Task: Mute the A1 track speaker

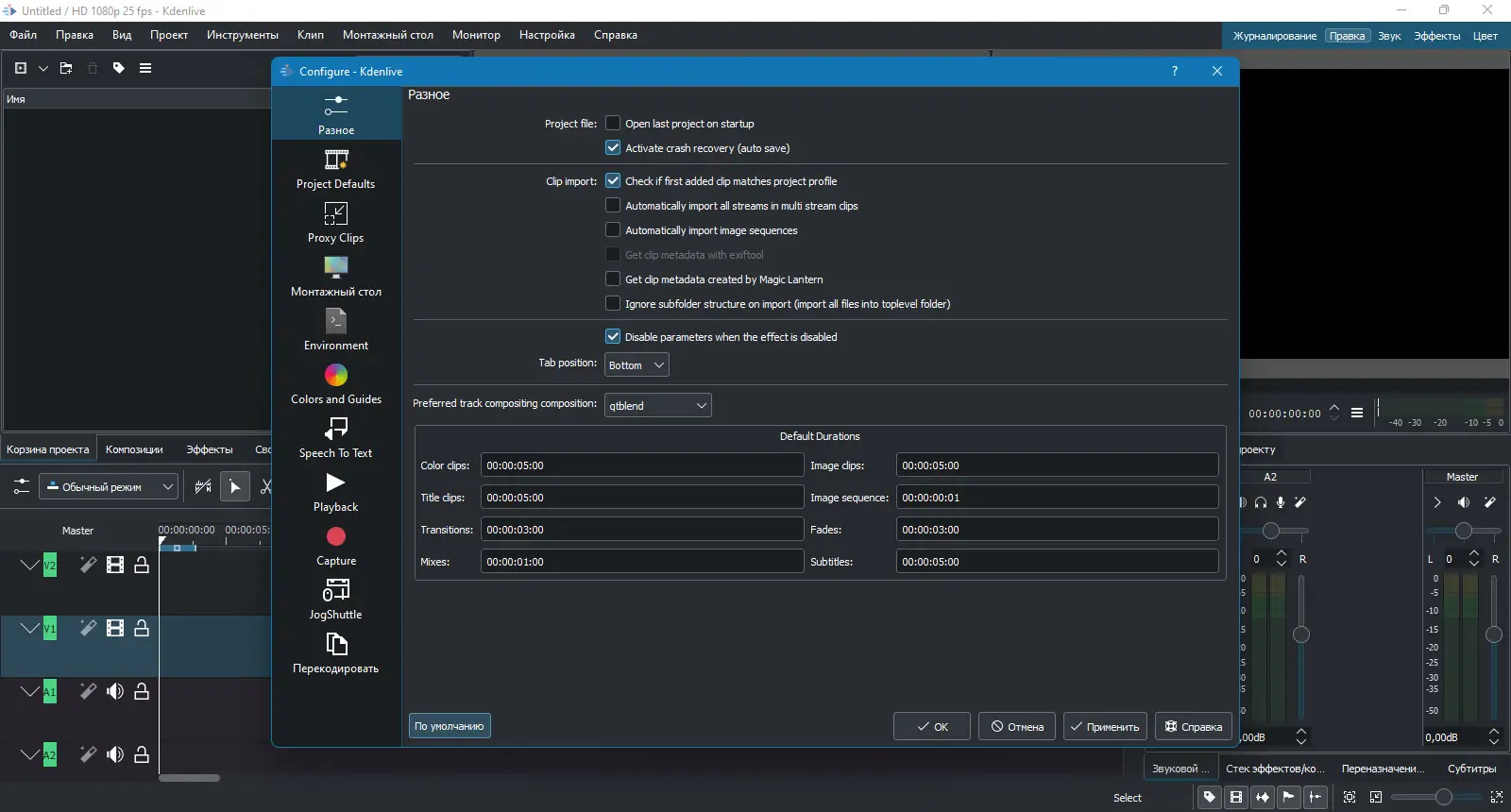Action: click(115, 691)
